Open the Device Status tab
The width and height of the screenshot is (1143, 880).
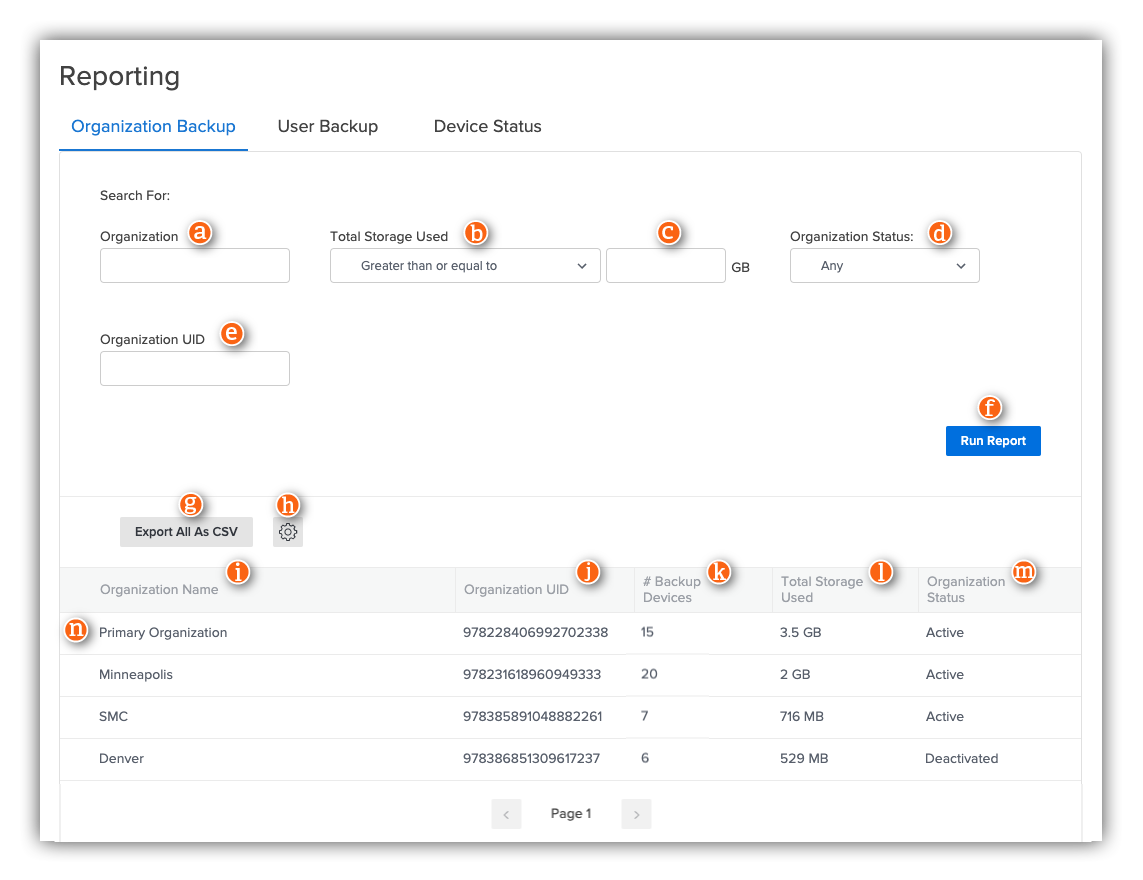coord(487,126)
